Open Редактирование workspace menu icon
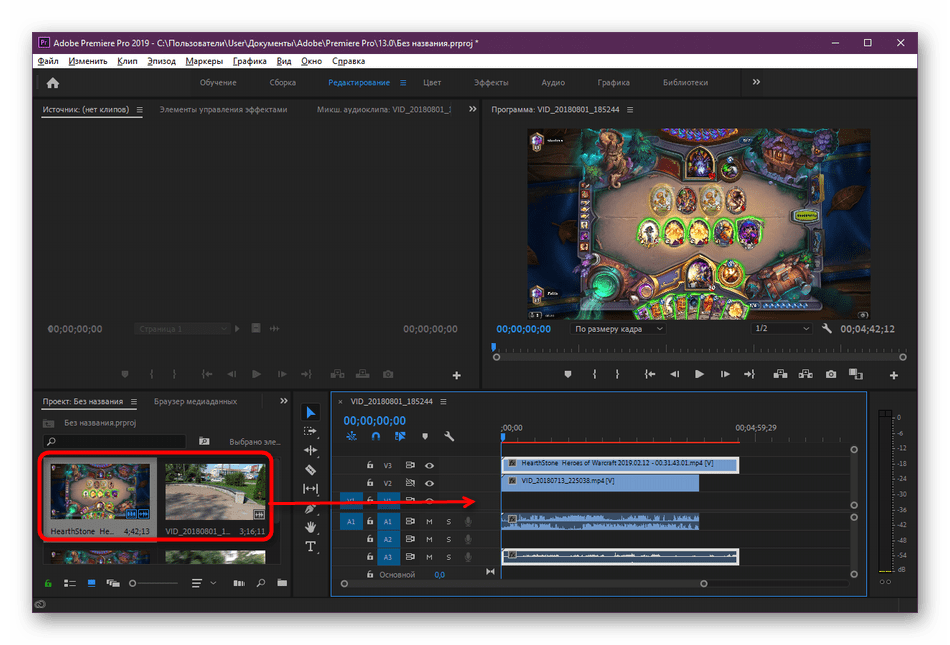Viewport: 950px width, 645px height. (x=403, y=82)
